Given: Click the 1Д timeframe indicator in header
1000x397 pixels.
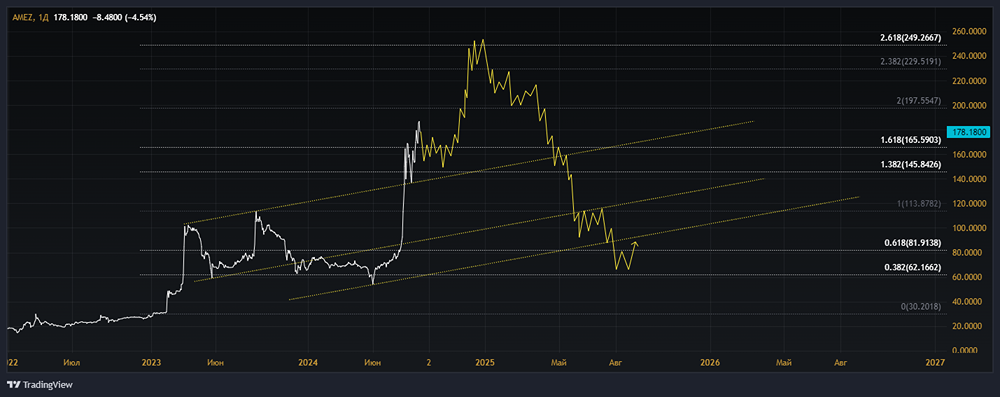Looking at the screenshot, I should pyautogui.click(x=43, y=18).
